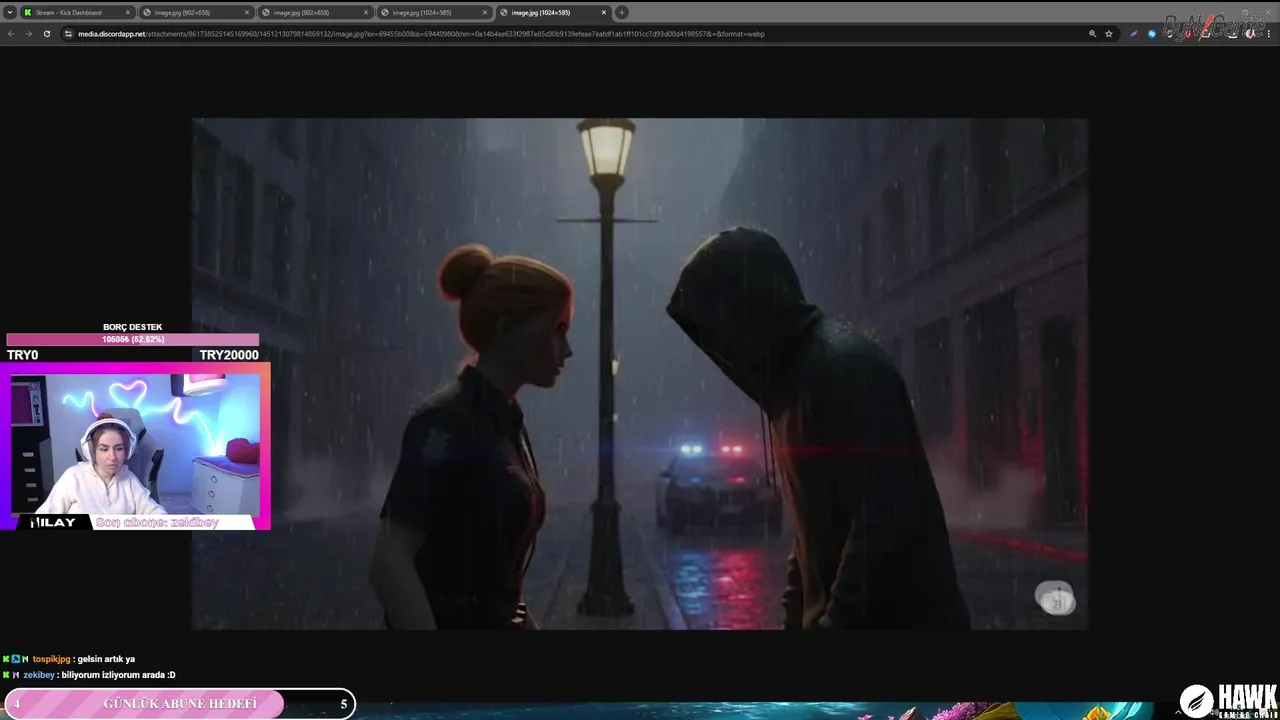Go forward using the browser forward arrow
This screenshot has height=720, width=1280.
(28, 33)
